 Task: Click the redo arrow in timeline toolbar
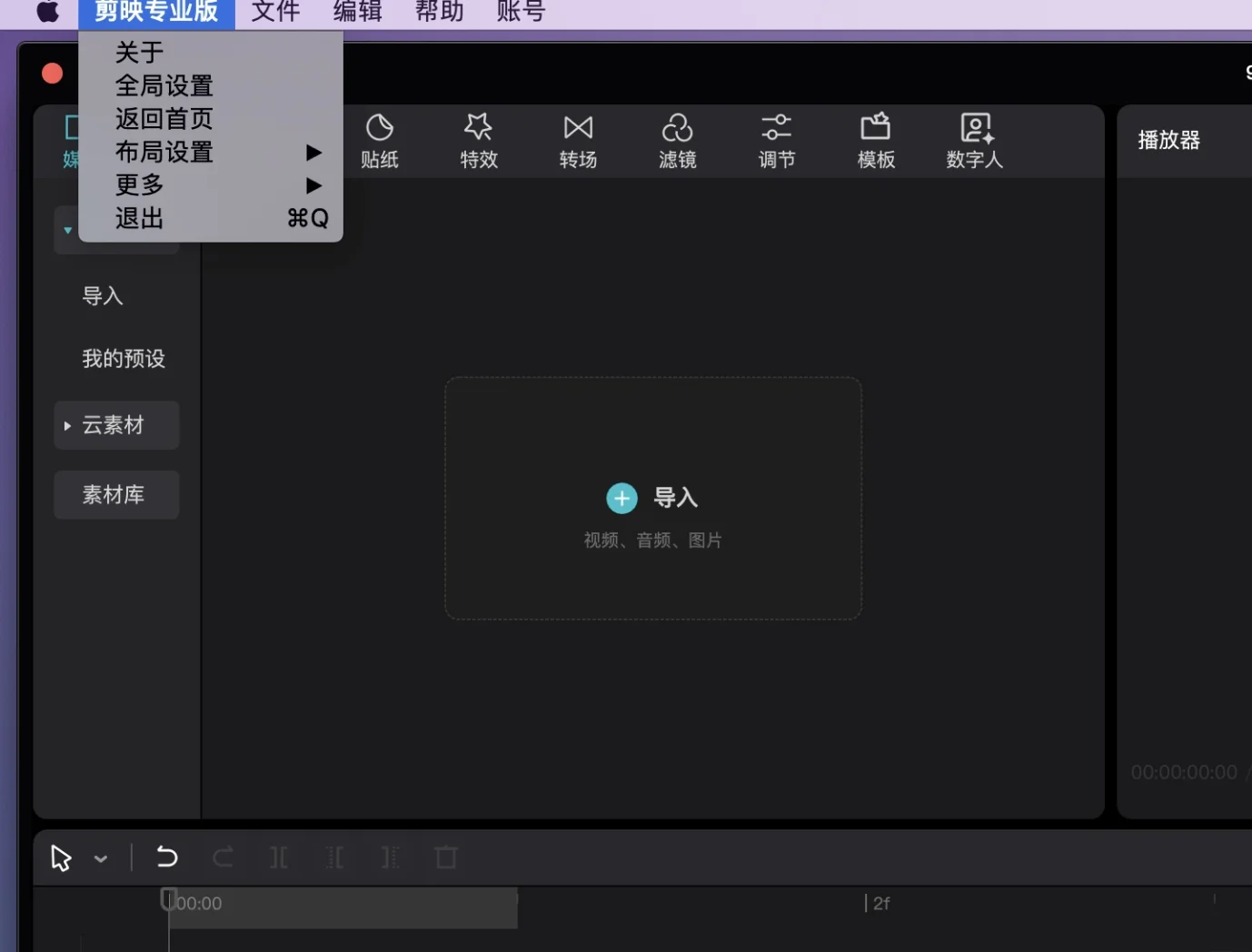click(x=223, y=857)
